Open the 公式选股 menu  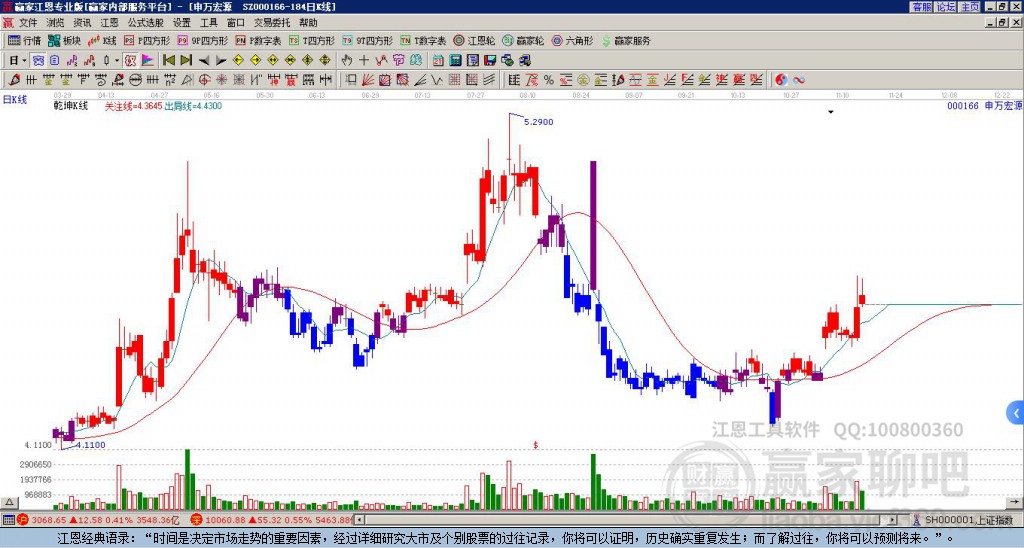[x=146, y=23]
